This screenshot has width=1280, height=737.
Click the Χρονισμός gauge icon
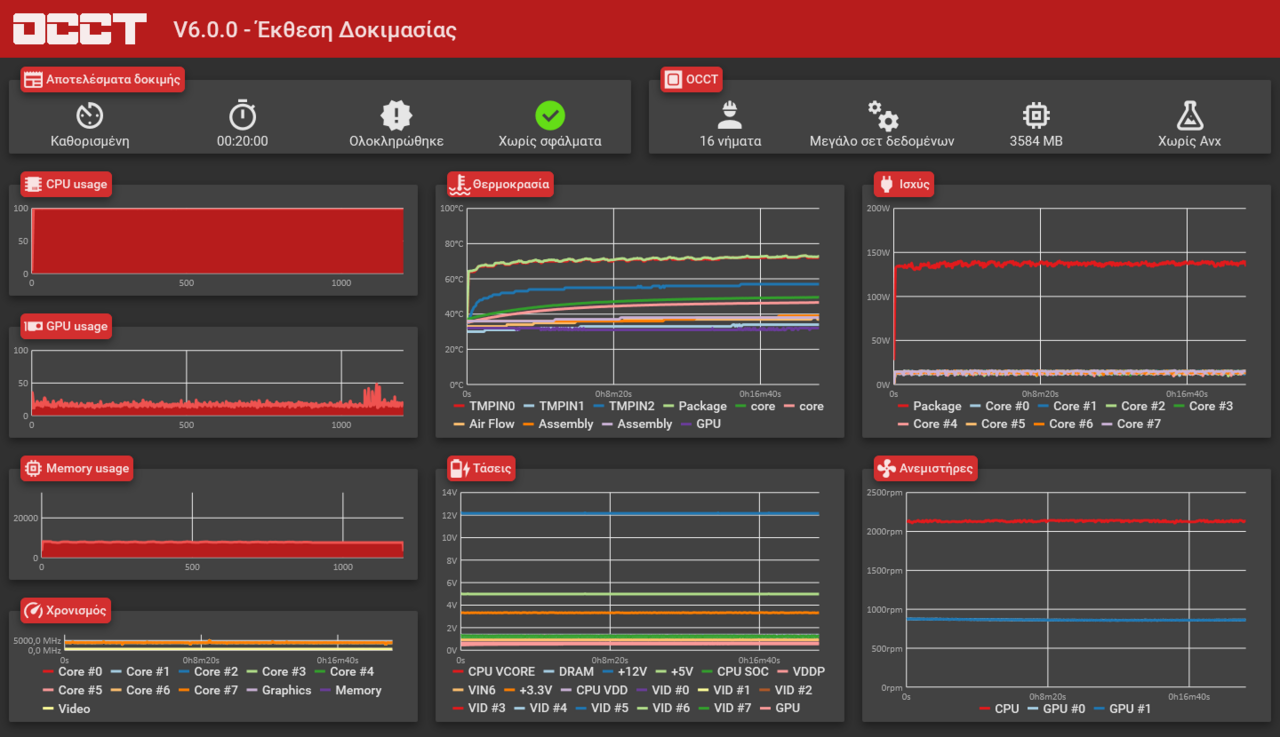pyautogui.click(x=33, y=610)
